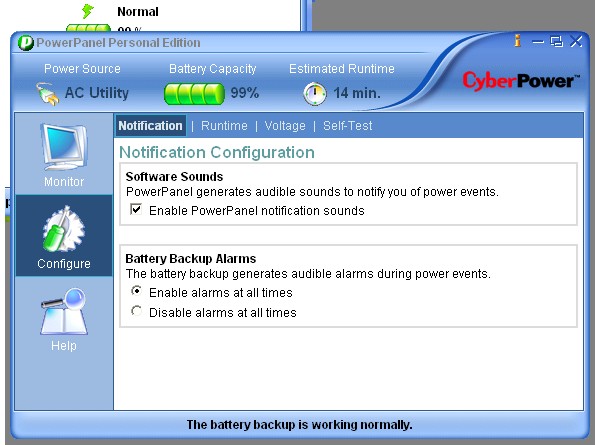Select Disable alarms at all times
The width and height of the screenshot is (600, 445).
(136, 311)
